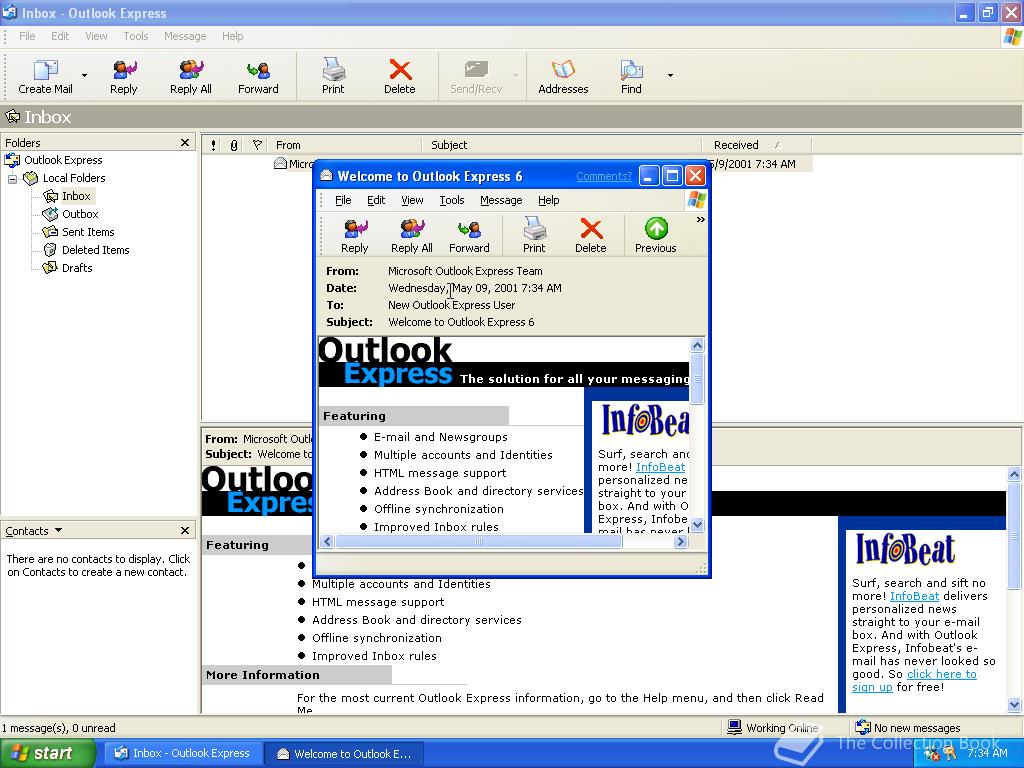Click Forward in Welcome message window
The height and width of the screenshot is (768, 1024).
click(469, 236)
